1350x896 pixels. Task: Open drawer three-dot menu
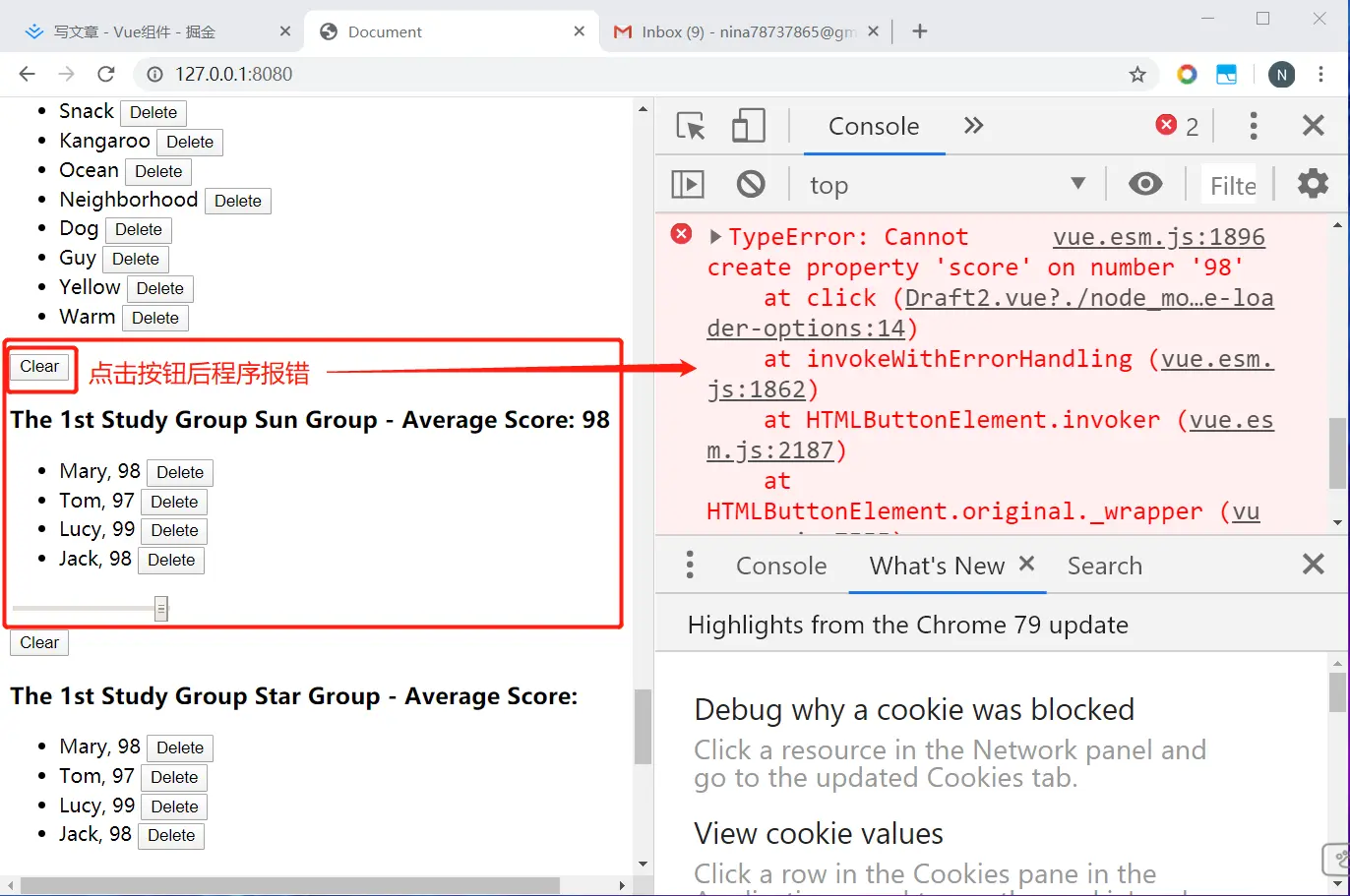690,565
